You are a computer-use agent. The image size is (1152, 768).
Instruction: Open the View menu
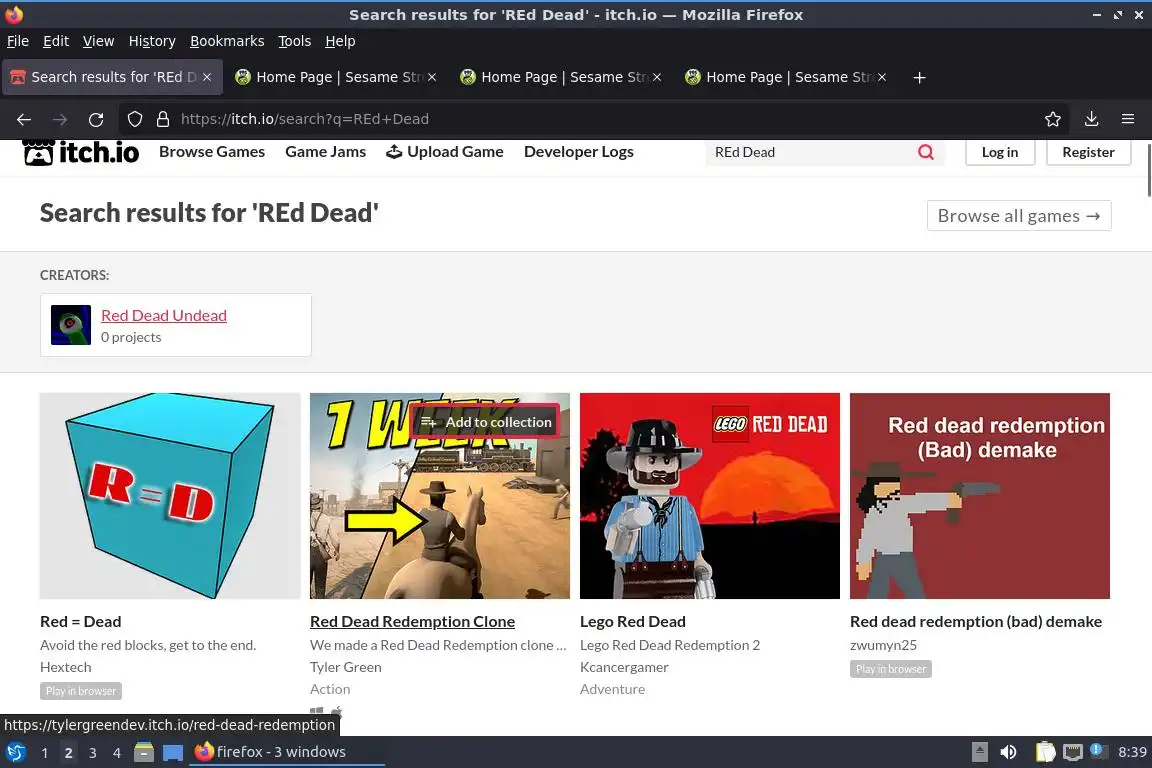[98, 41]
